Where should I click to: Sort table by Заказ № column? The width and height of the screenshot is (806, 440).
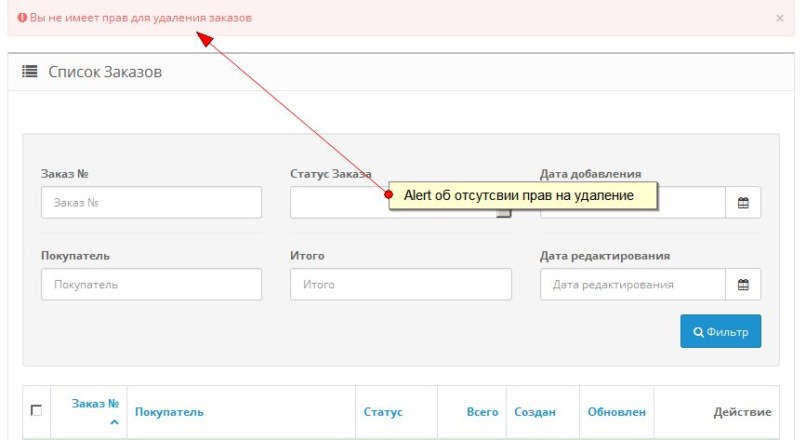click(95, 404)
